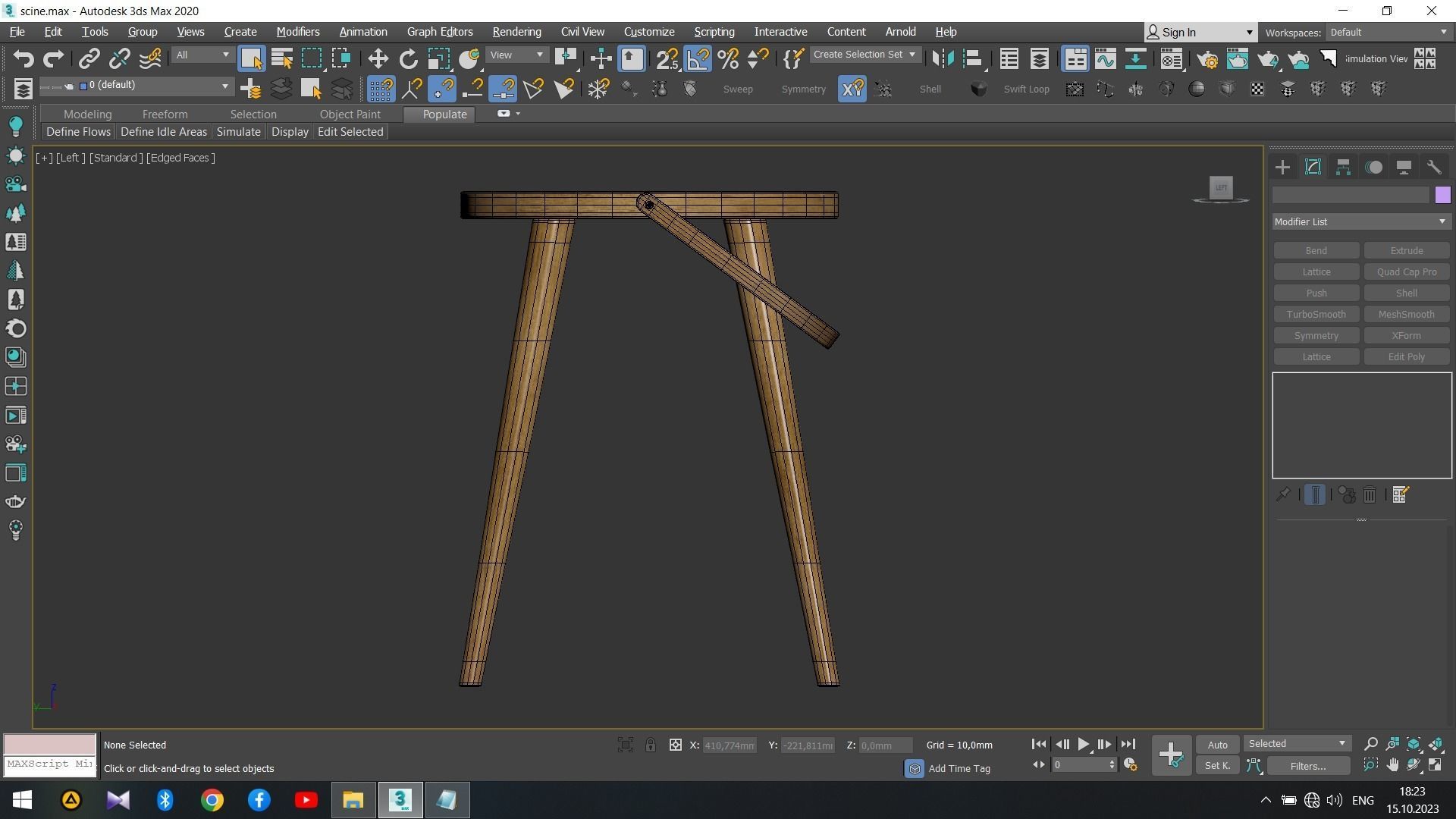The width and height of the screenshot is (1456, 819).
Task: Open Render Setup teapot icon
Action: click(1207, 58)
